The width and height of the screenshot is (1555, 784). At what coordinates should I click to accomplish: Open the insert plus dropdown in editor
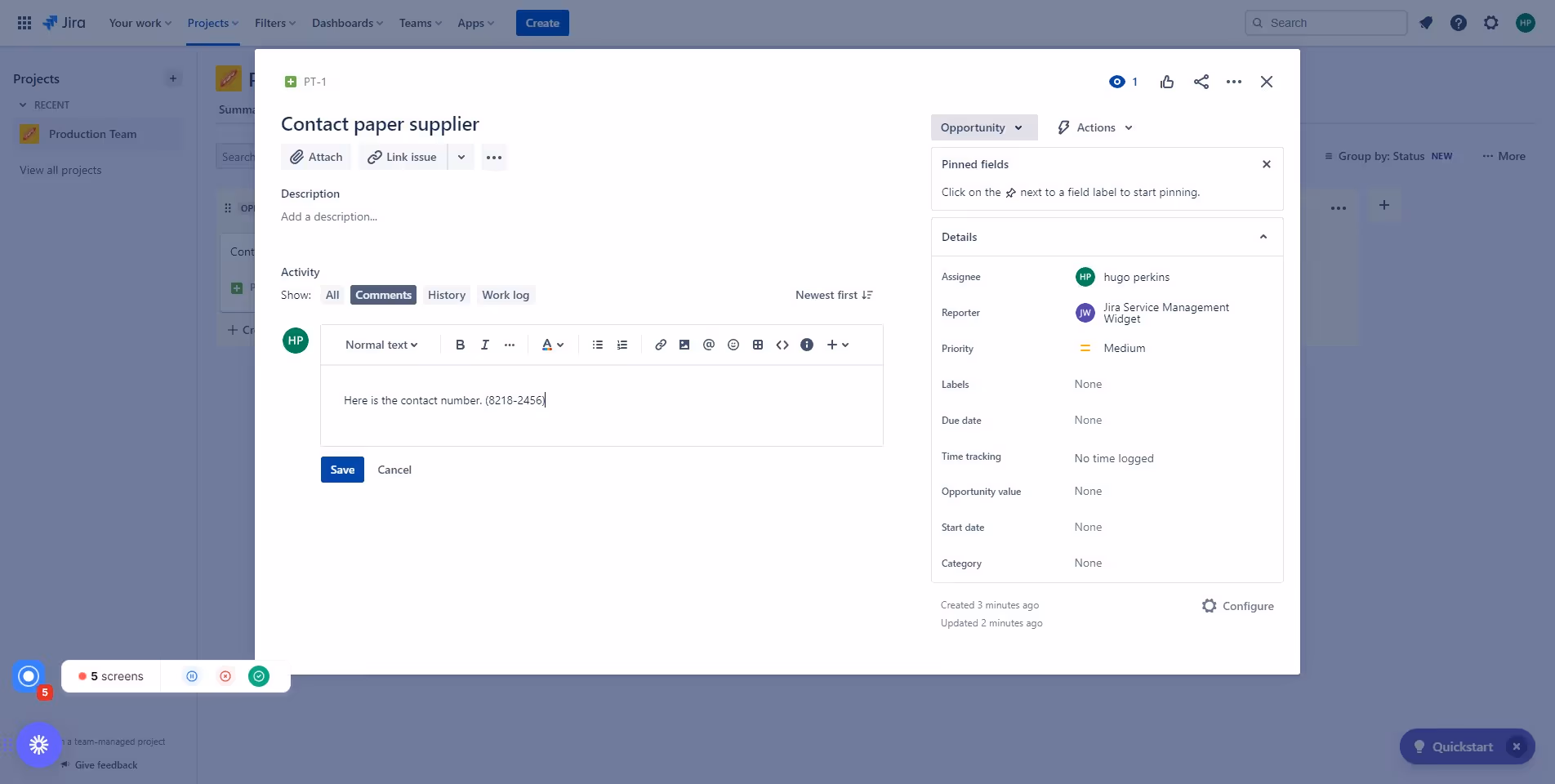pos(838,345)
